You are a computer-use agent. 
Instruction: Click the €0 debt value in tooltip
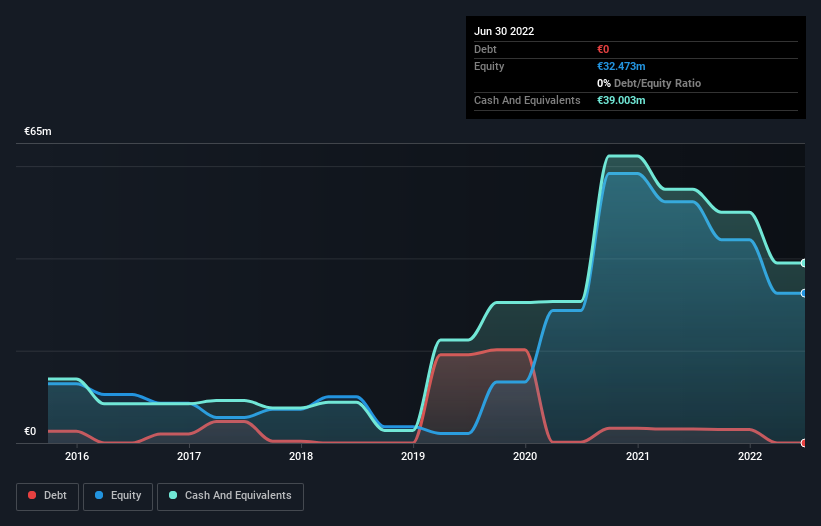pos(603,49)
